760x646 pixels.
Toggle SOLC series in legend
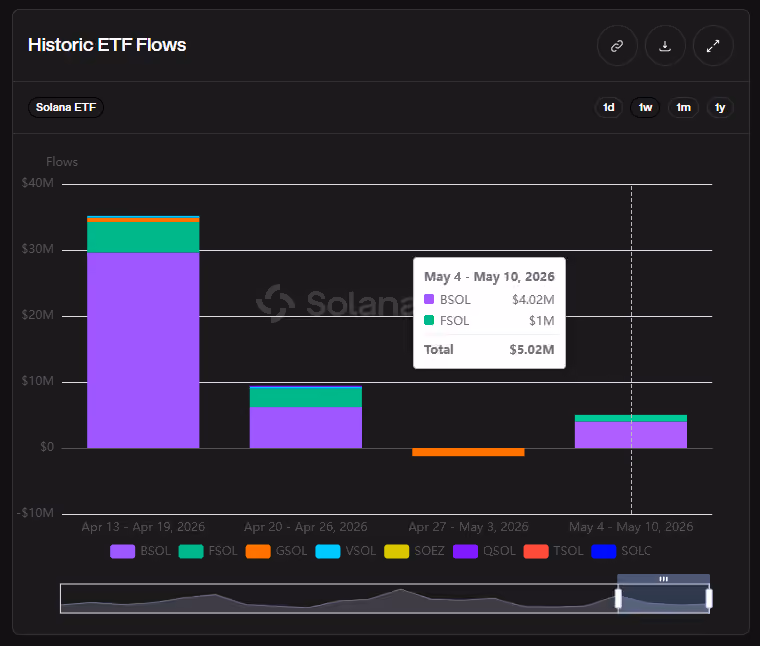tap(621, 551)
